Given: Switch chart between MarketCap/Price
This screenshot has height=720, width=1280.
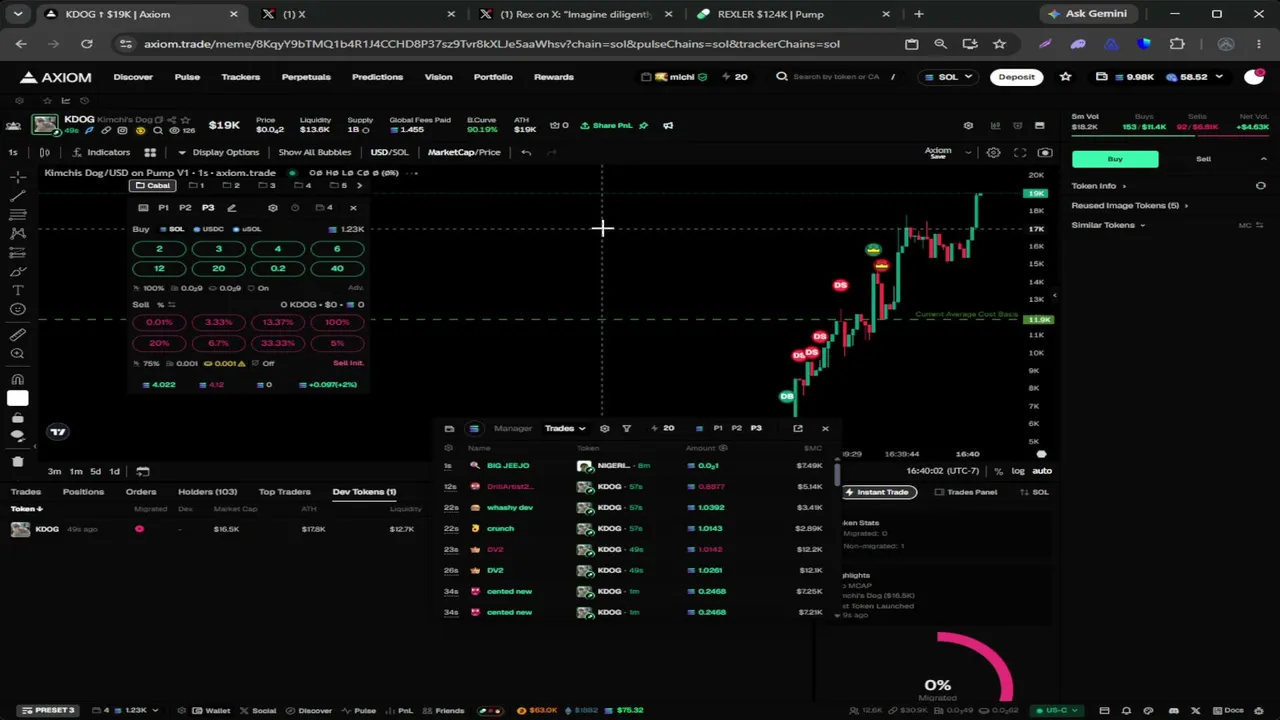Looking at the screenshot, I should [464, 152].
